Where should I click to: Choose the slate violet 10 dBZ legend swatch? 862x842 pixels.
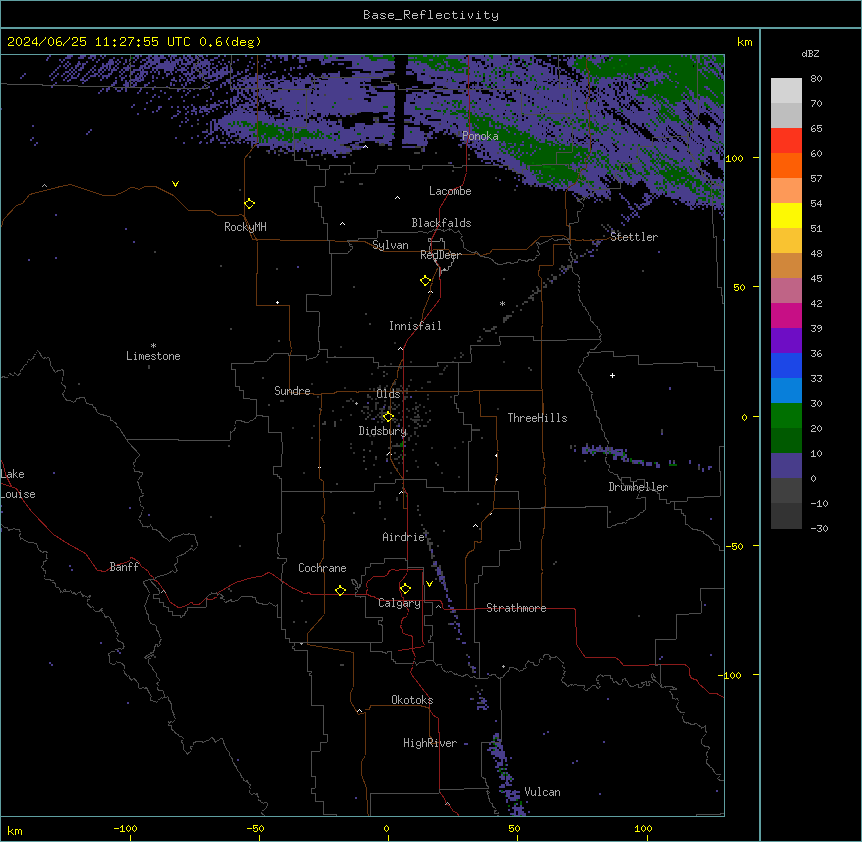point(786,466)
